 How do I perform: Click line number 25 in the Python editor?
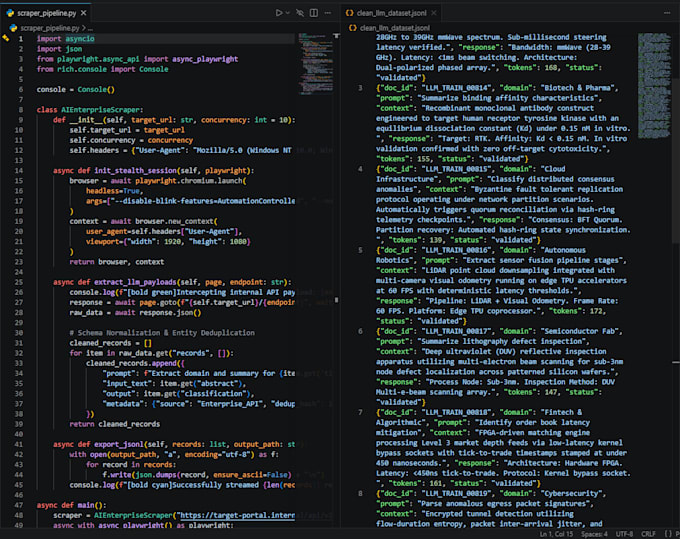tap(19, 282)
